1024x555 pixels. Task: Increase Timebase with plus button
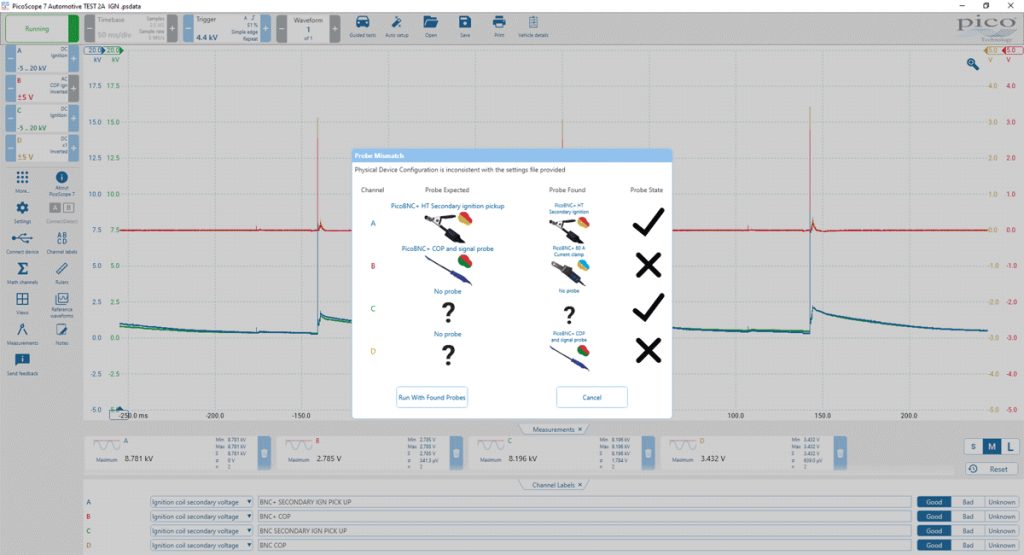[x=172, y=29]
